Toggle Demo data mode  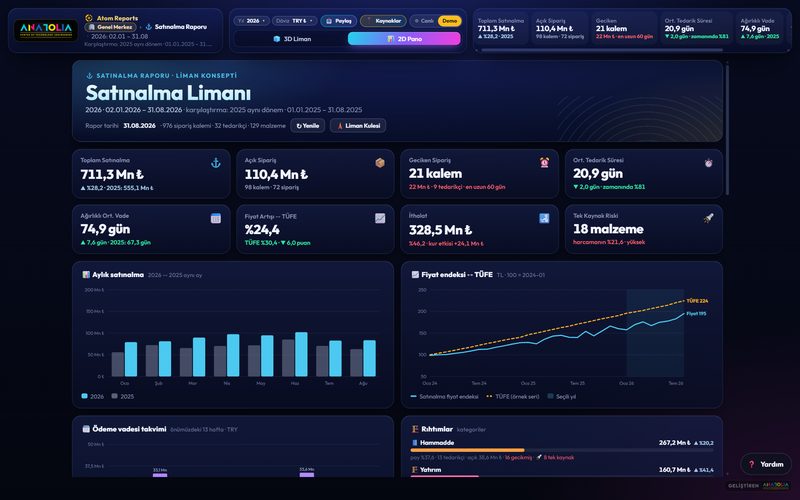point(449,21)
